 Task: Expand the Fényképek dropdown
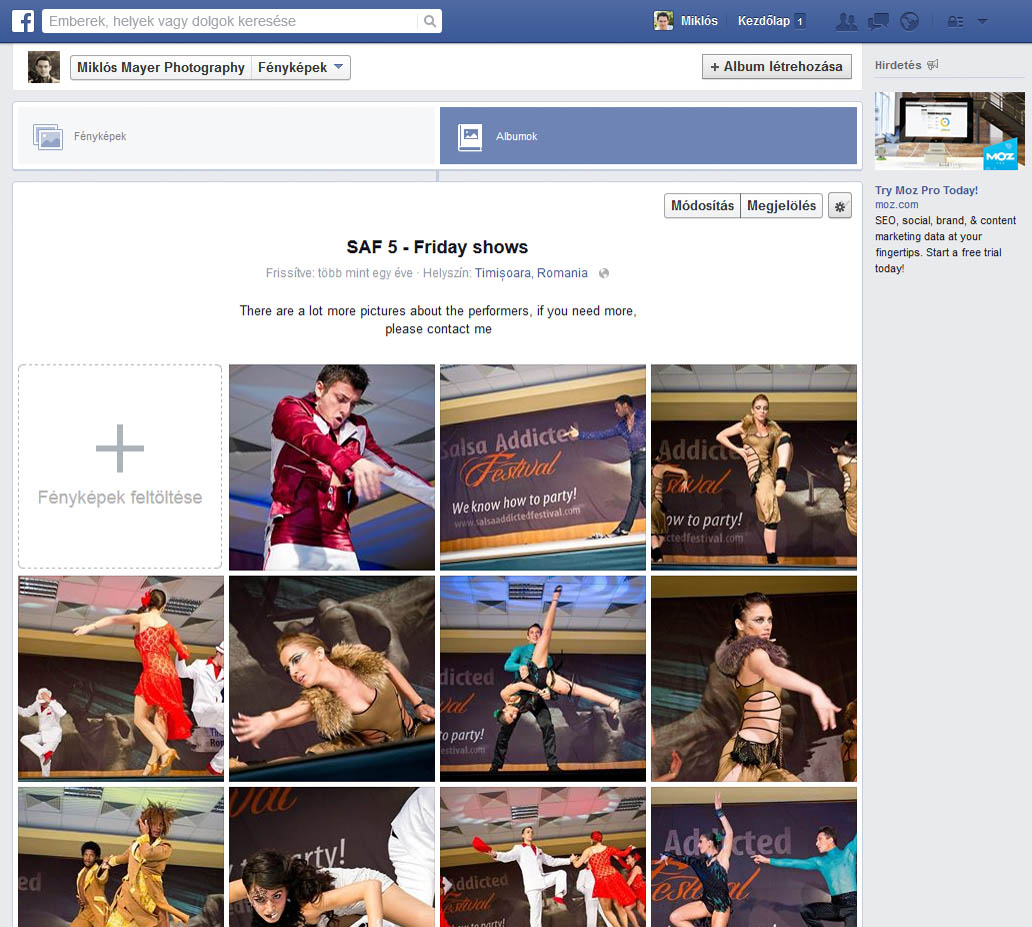coord(301,67)
